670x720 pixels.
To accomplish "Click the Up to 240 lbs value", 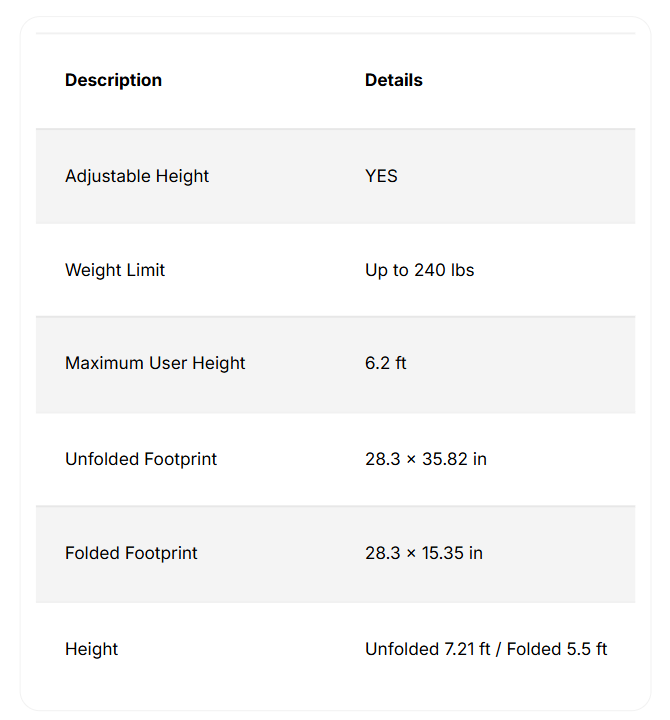I will pyautogui.click(x=419, y=270).
